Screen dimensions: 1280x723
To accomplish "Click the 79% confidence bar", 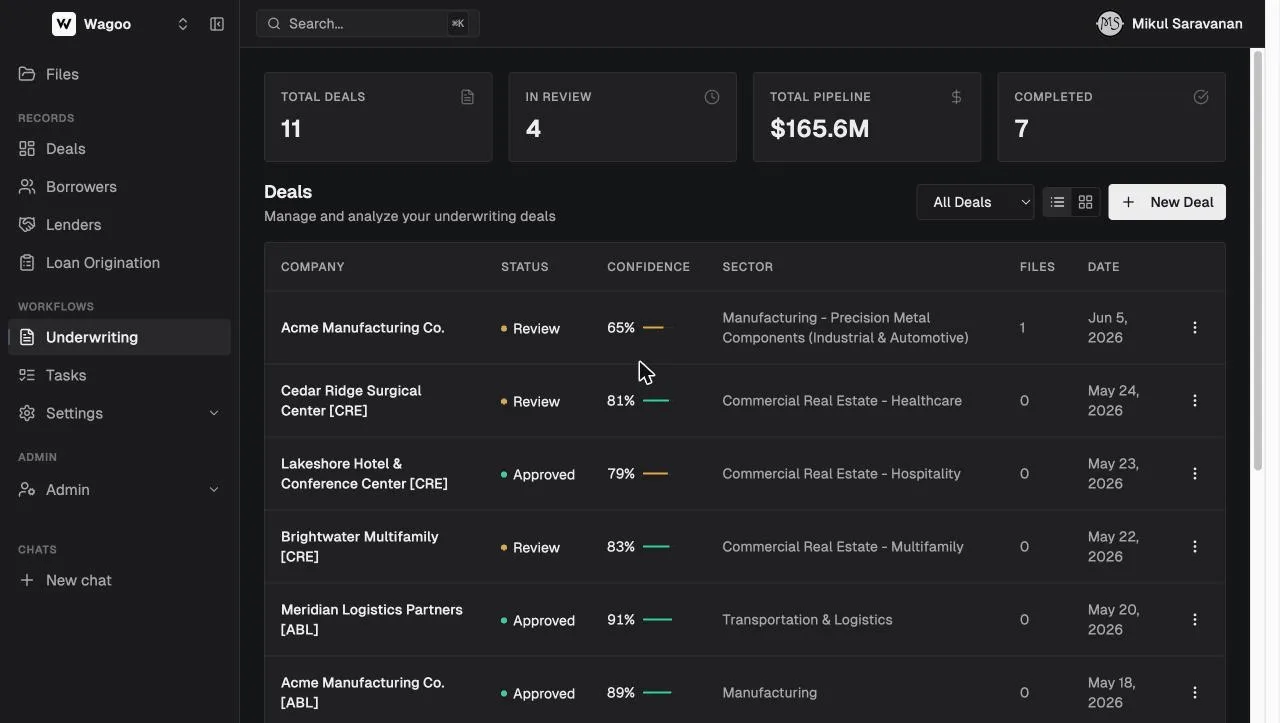I will [x=655, y=474].
